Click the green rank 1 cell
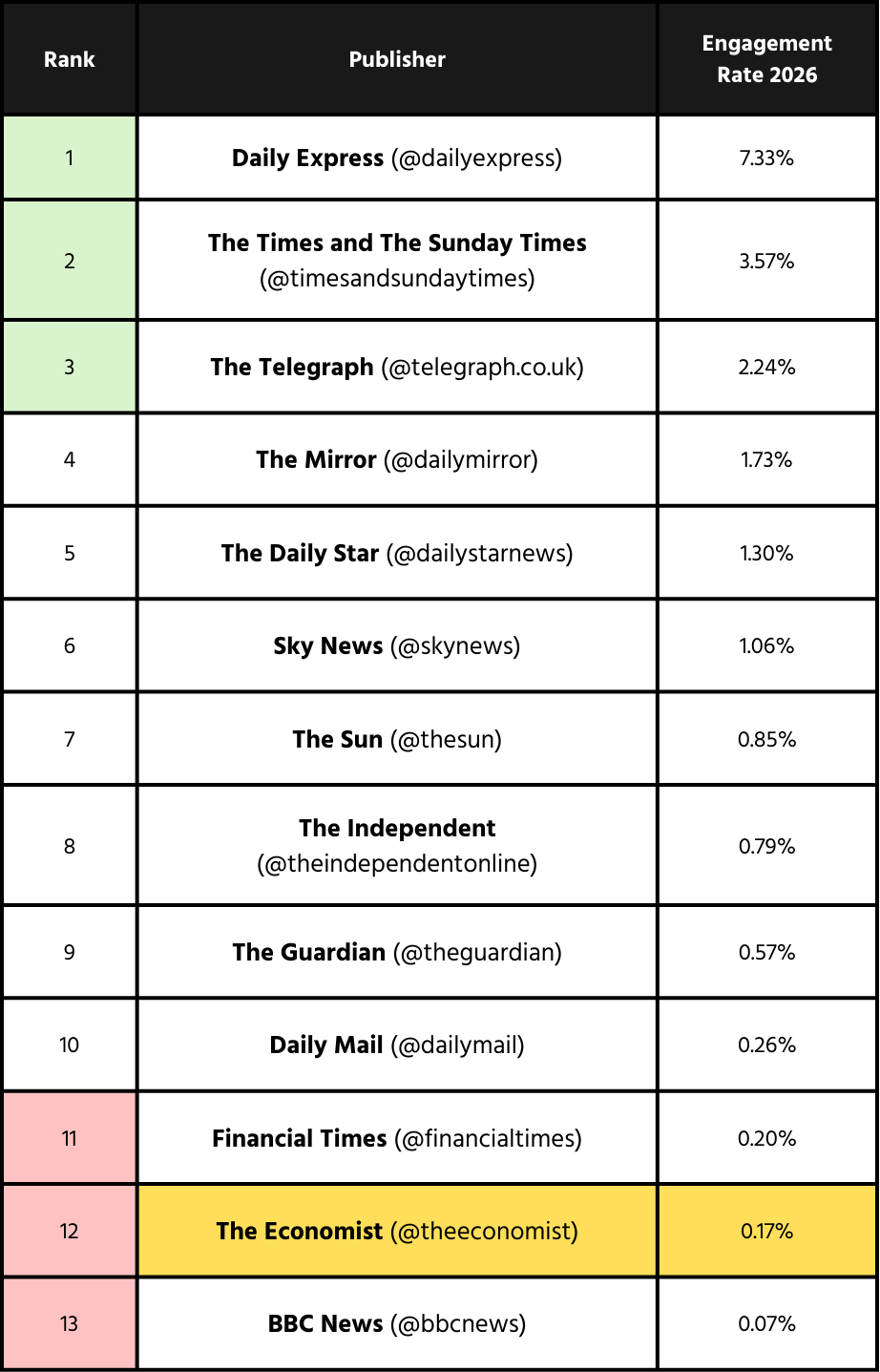This screenshot has width=880, height=1372. click(x=70, y=158)
